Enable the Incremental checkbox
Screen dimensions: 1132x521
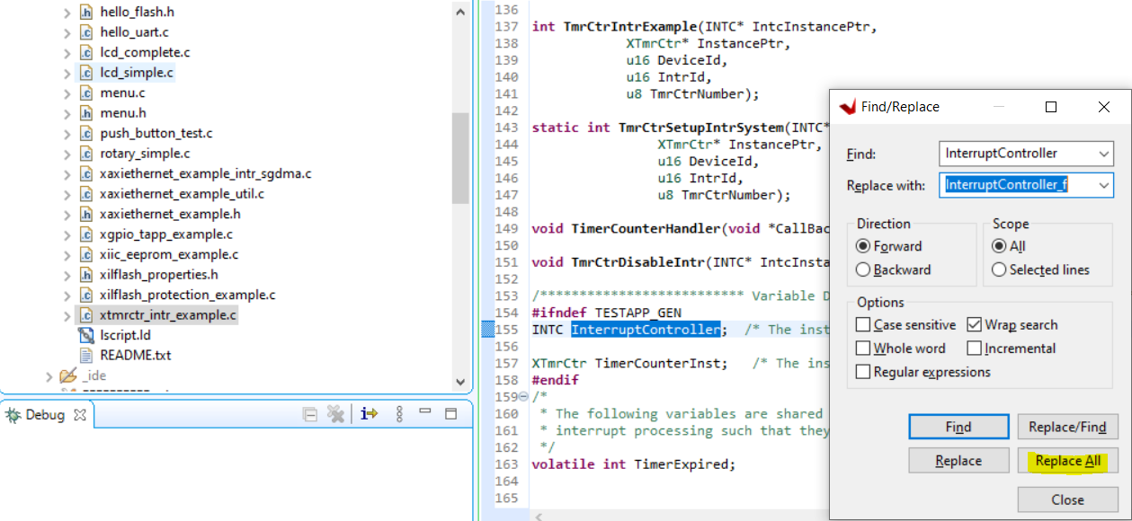click(x=974, y=349)
